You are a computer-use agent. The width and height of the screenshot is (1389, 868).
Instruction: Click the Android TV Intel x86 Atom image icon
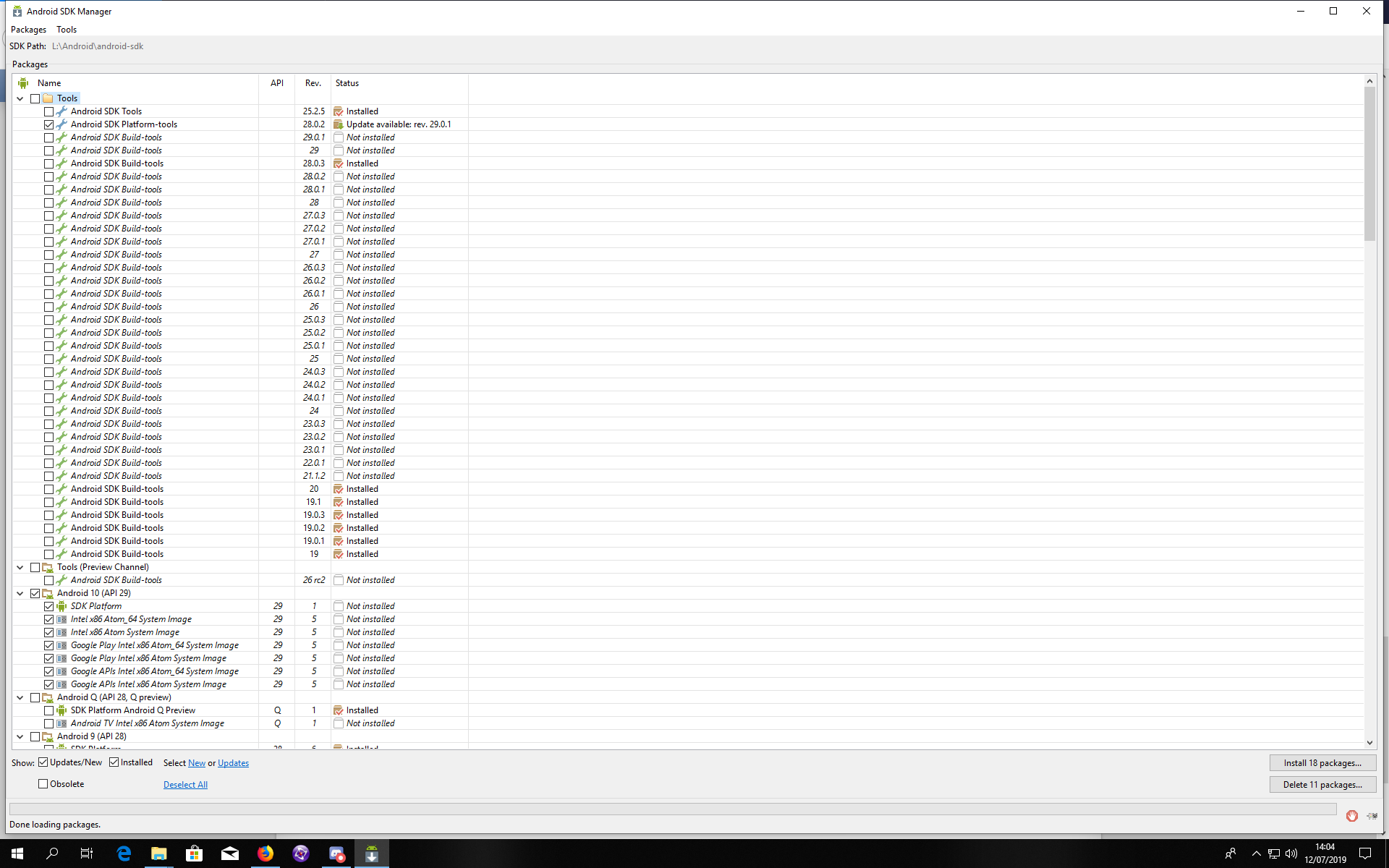click(61, 723)
